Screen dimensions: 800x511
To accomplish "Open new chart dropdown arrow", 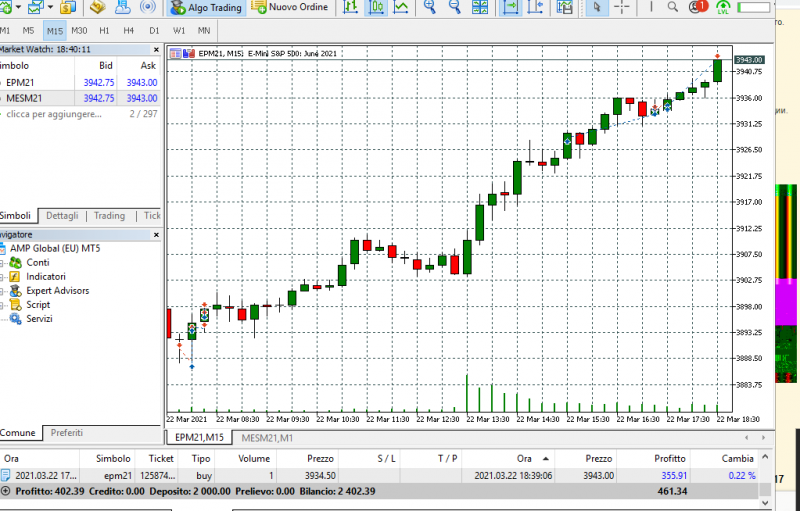I will (x=18, y=7).
